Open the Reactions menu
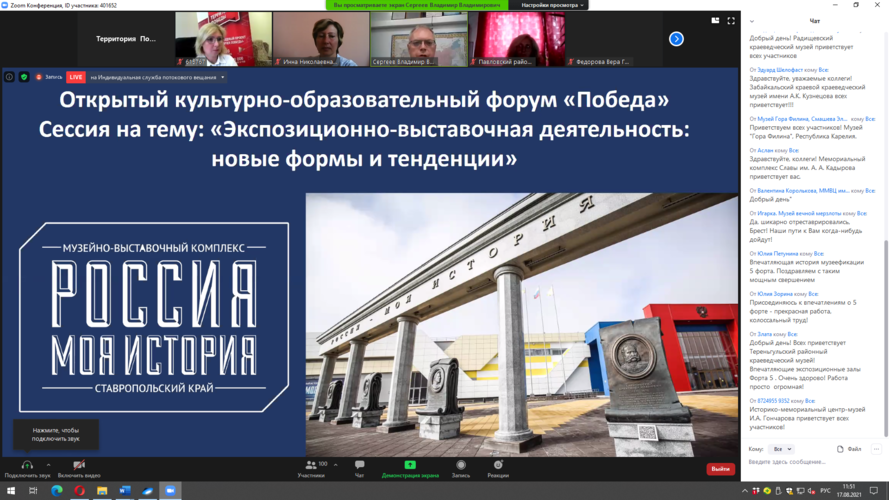This screenshot has height=500, width=889. click(x=498, y=466)
